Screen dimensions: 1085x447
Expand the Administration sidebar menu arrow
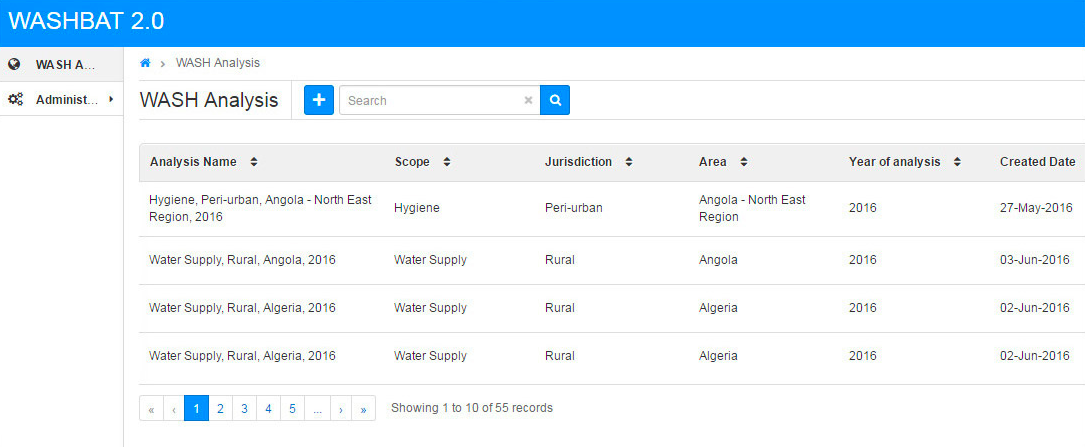111,99
